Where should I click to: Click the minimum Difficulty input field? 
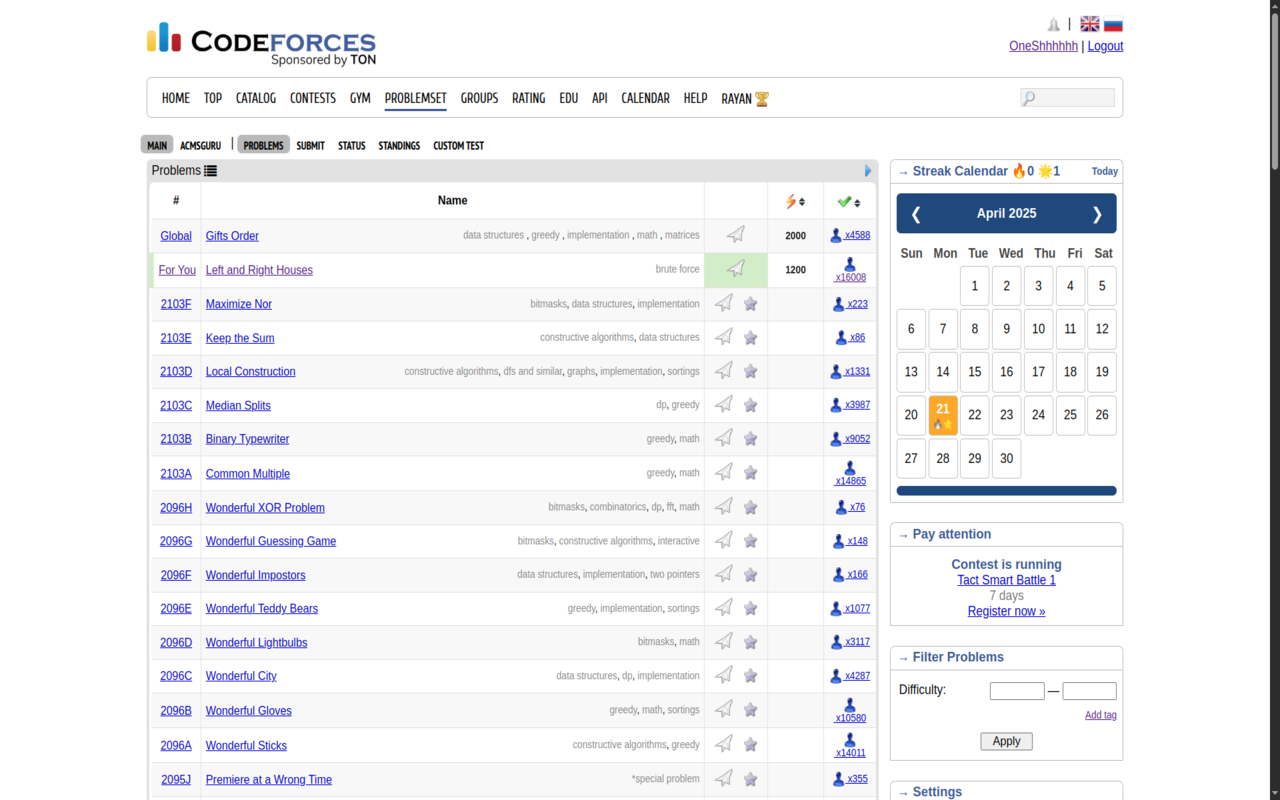(1017, 691)
